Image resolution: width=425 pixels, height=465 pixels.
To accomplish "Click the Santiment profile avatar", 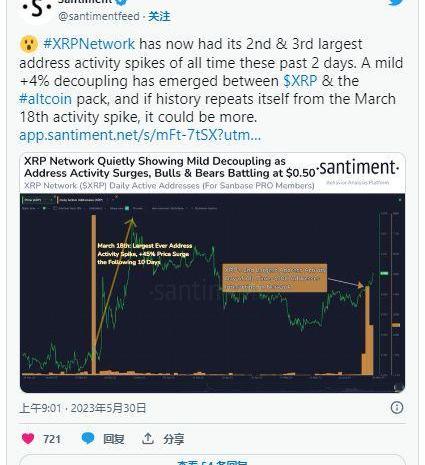I will pos(37,10).
